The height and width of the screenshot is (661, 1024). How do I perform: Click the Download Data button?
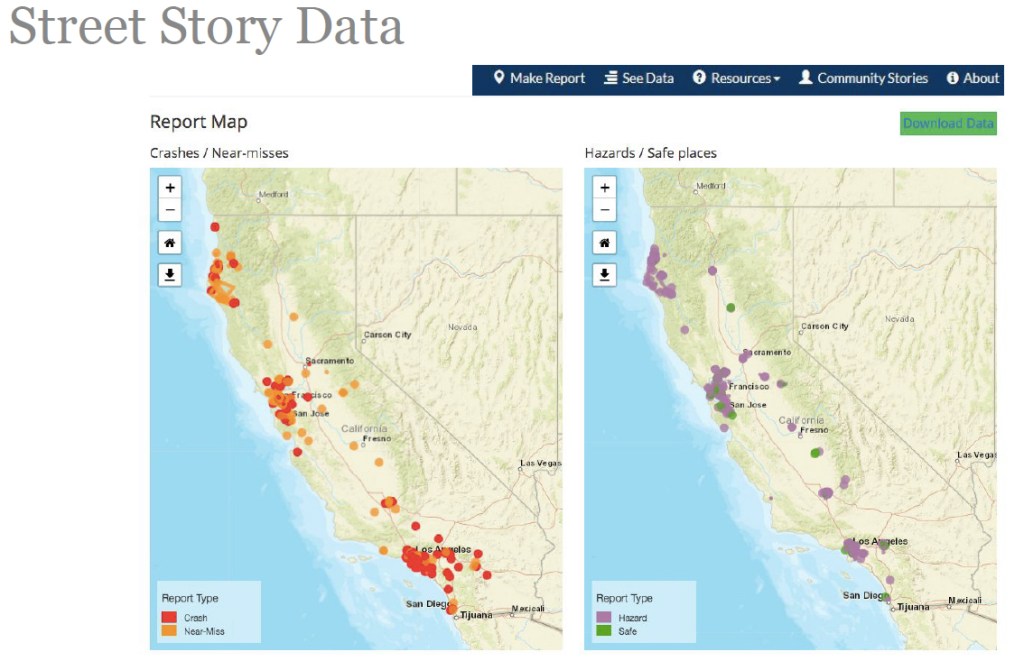(948, 123)
